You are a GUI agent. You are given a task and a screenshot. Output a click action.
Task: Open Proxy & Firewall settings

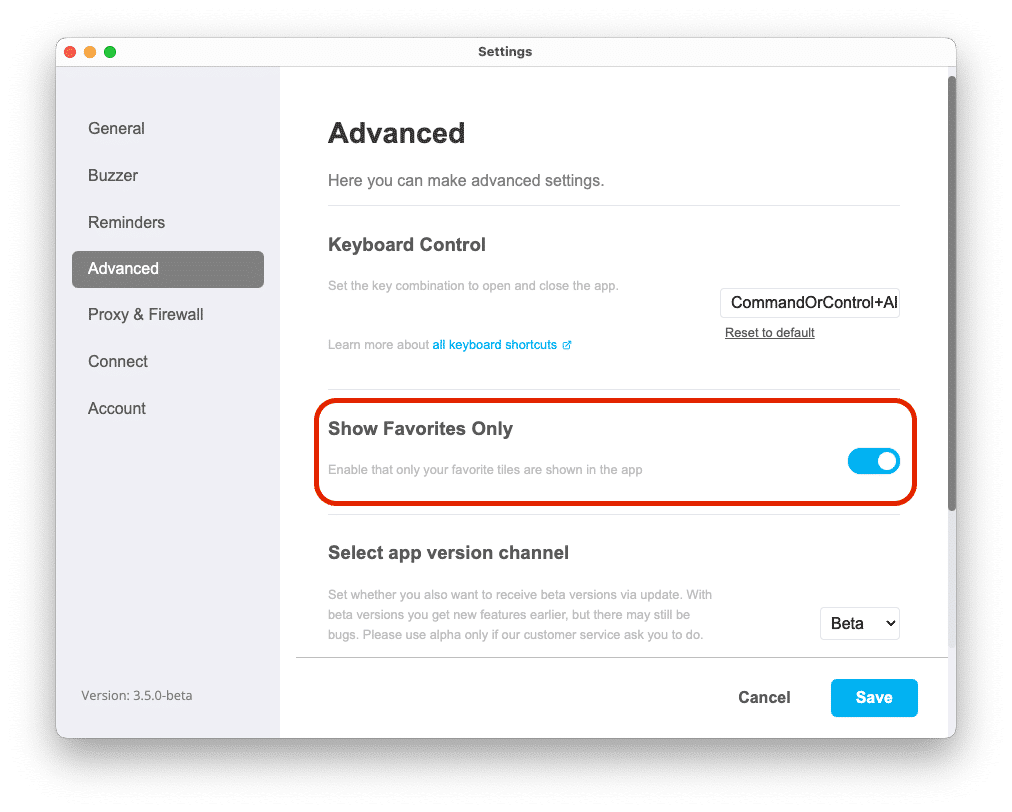tap(146, 314)
